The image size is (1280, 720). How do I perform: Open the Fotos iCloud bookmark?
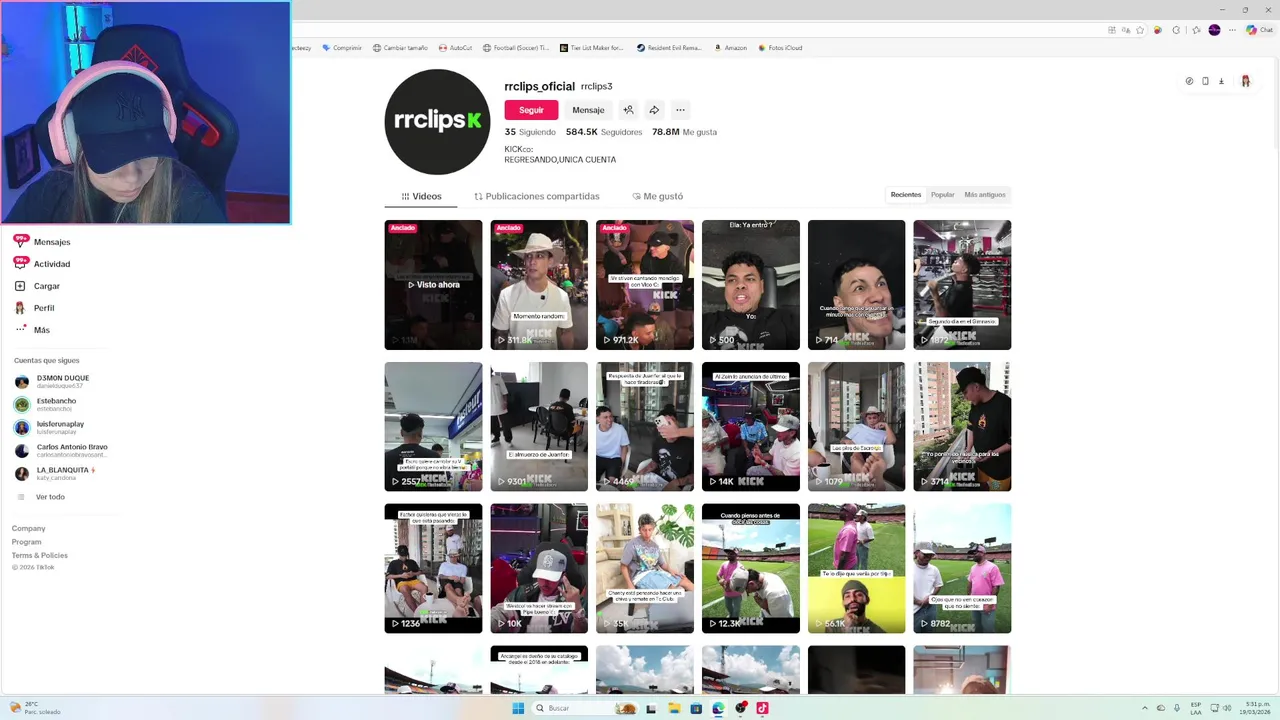pos(780,48)
